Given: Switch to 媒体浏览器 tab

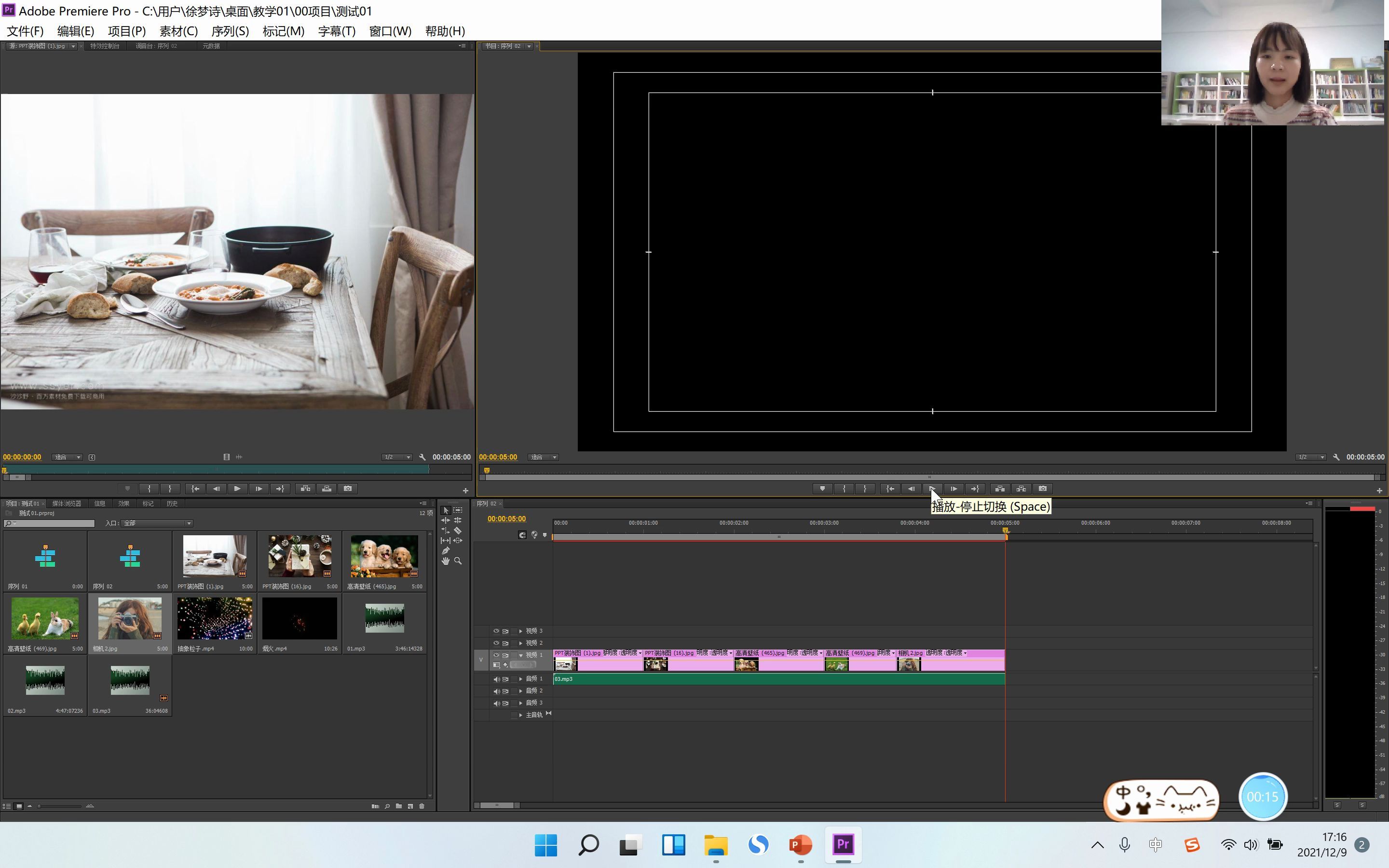Looking at the screenshot, I should point(67,504).
